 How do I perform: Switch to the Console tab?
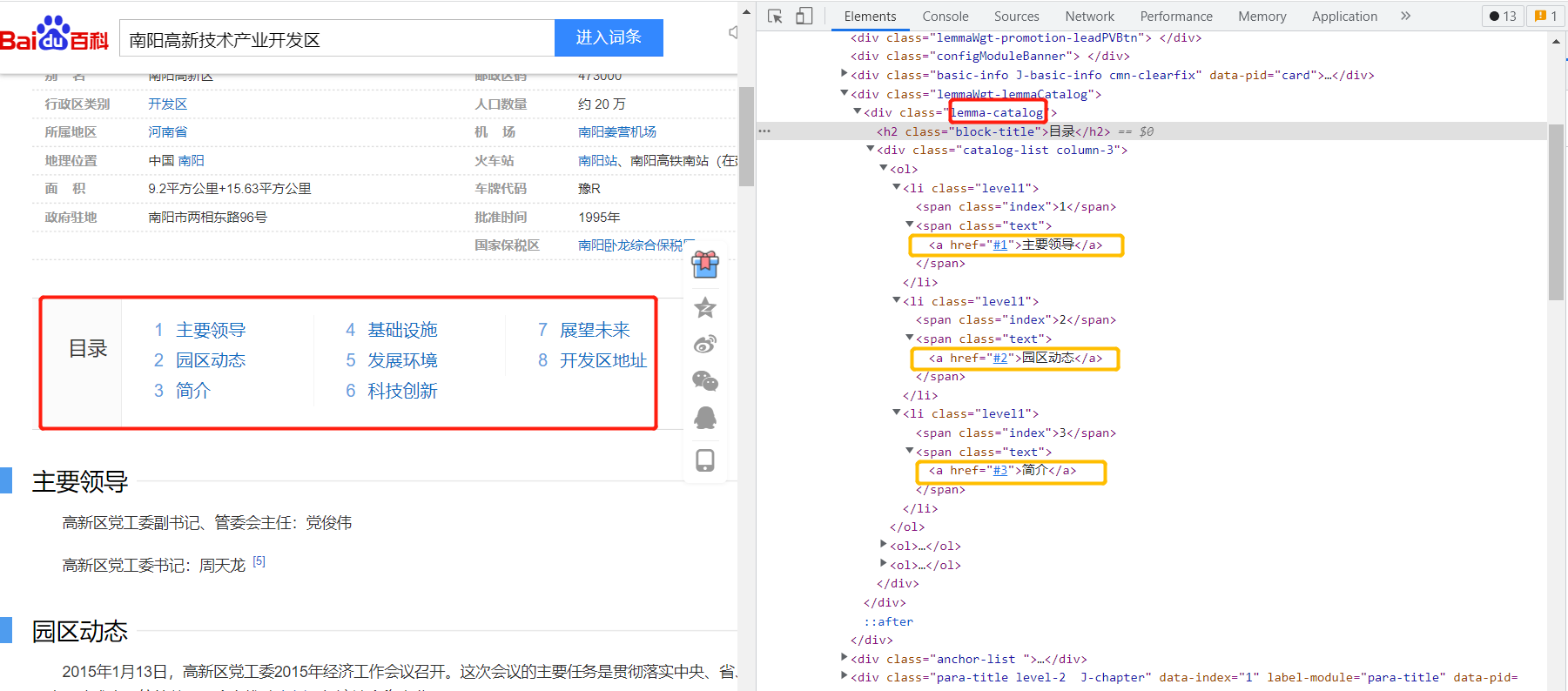pos(946,16)
